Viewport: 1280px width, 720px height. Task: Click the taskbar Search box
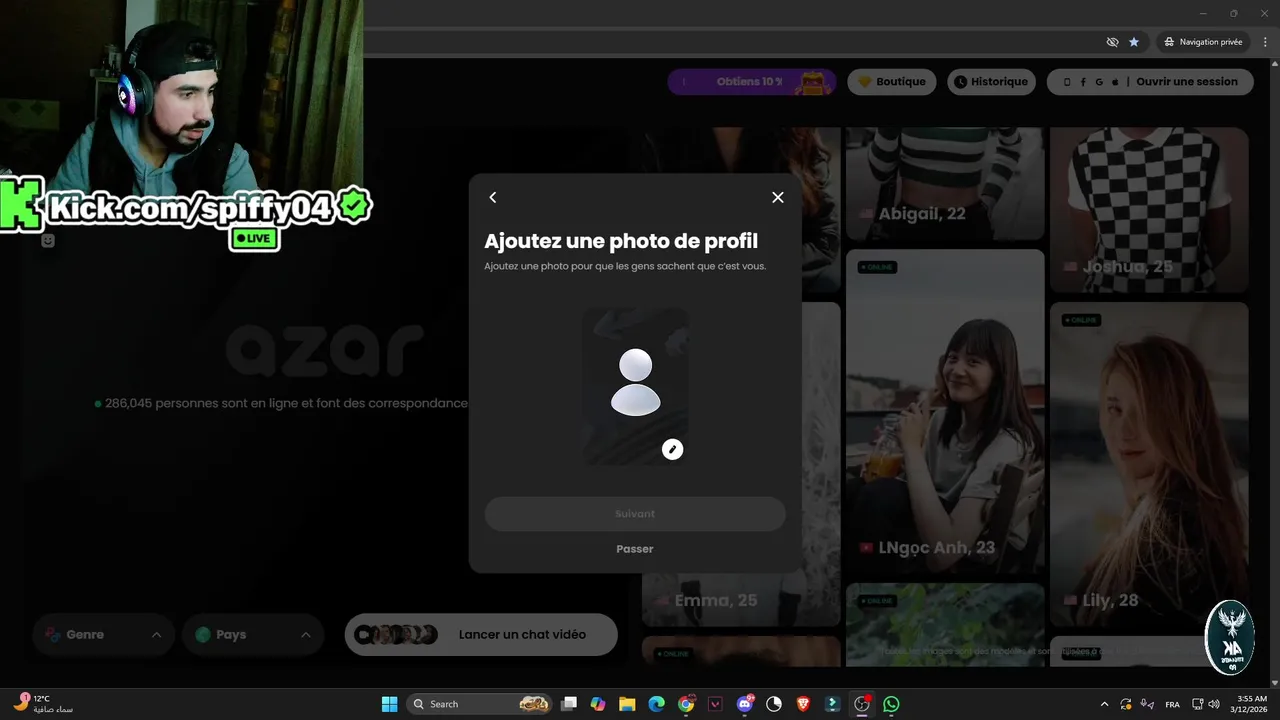click(480, 704)
